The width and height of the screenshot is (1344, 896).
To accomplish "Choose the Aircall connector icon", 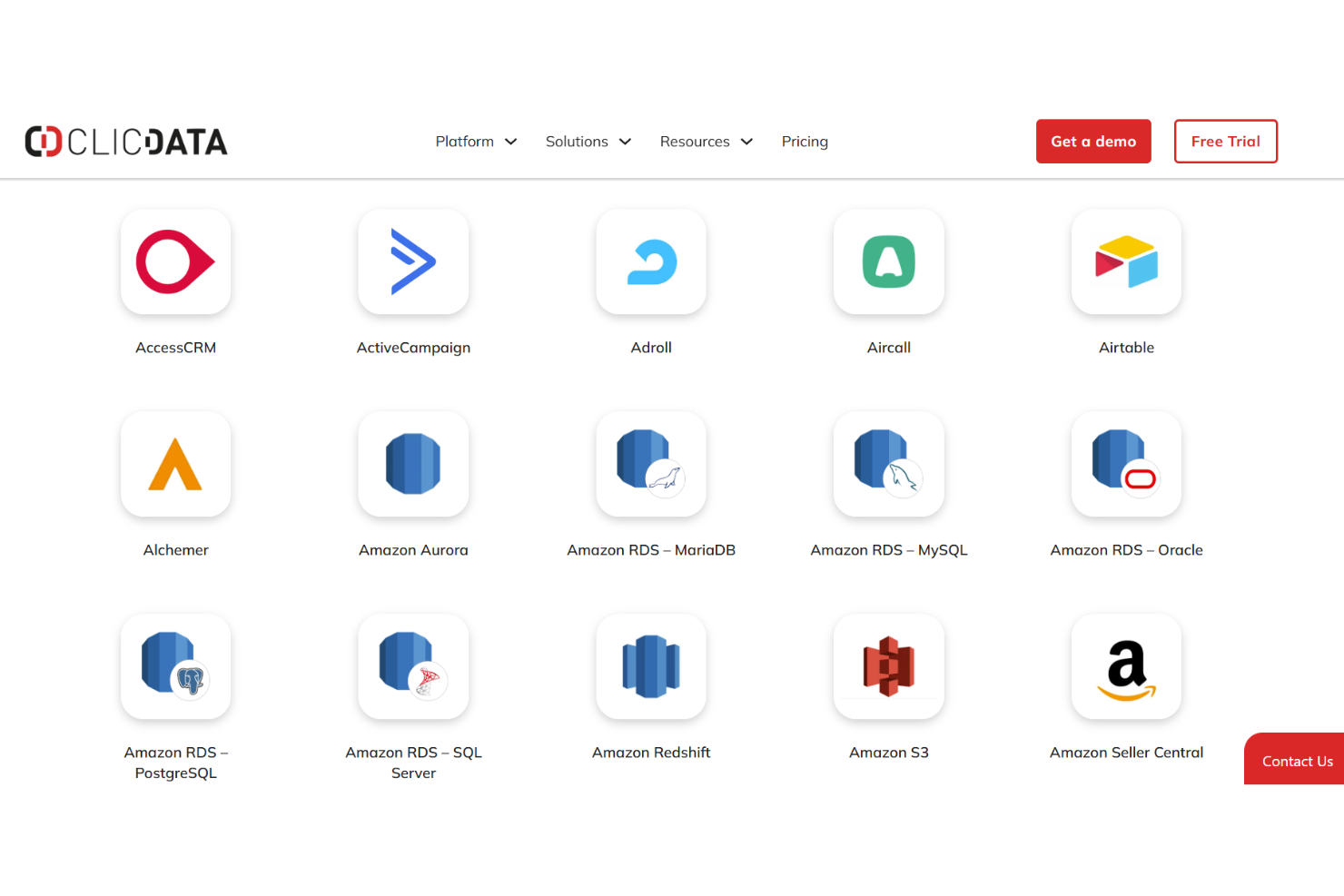I will coord(889,261).
